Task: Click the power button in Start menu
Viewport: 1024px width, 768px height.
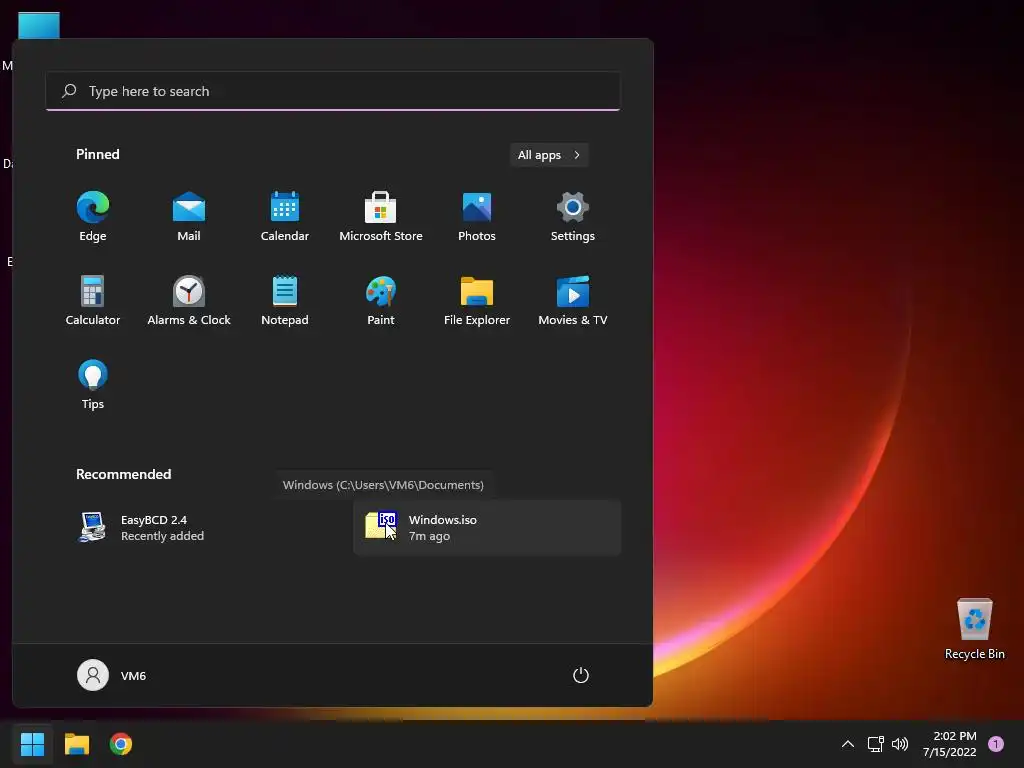Action: tap(581, 675)
